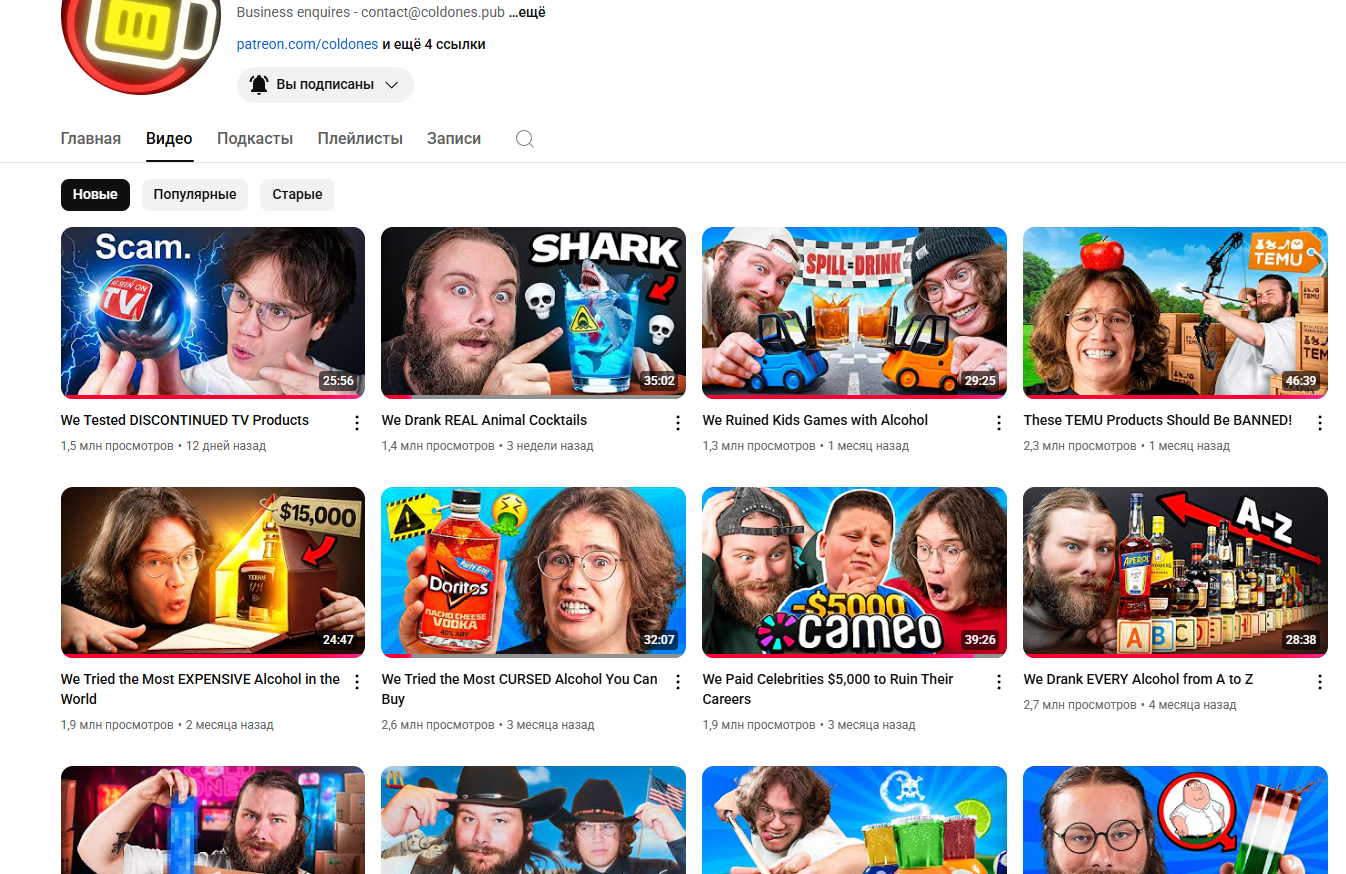Select the Видео tab
The image size is (1346, 874).
click(x=169, y=139)
